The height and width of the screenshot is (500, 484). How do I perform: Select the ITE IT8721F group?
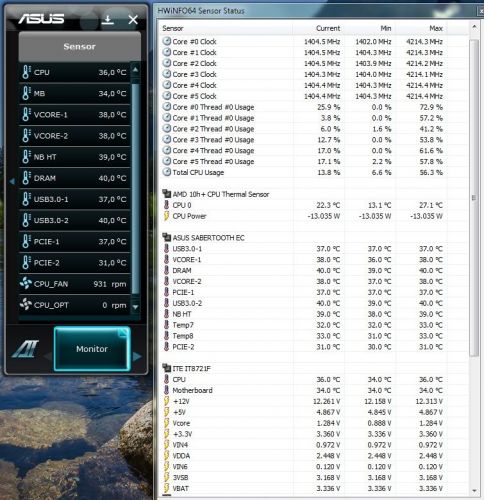[x=191, y=368]
